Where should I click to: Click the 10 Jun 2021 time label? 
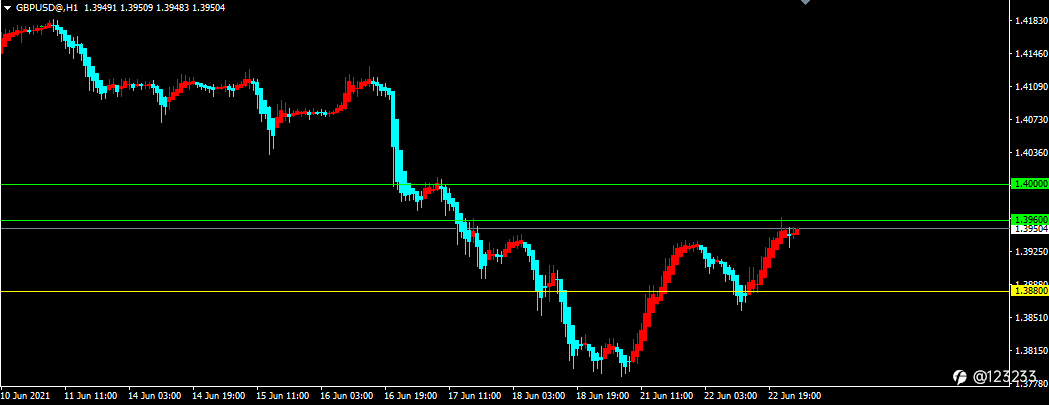(x=25, y=396)
